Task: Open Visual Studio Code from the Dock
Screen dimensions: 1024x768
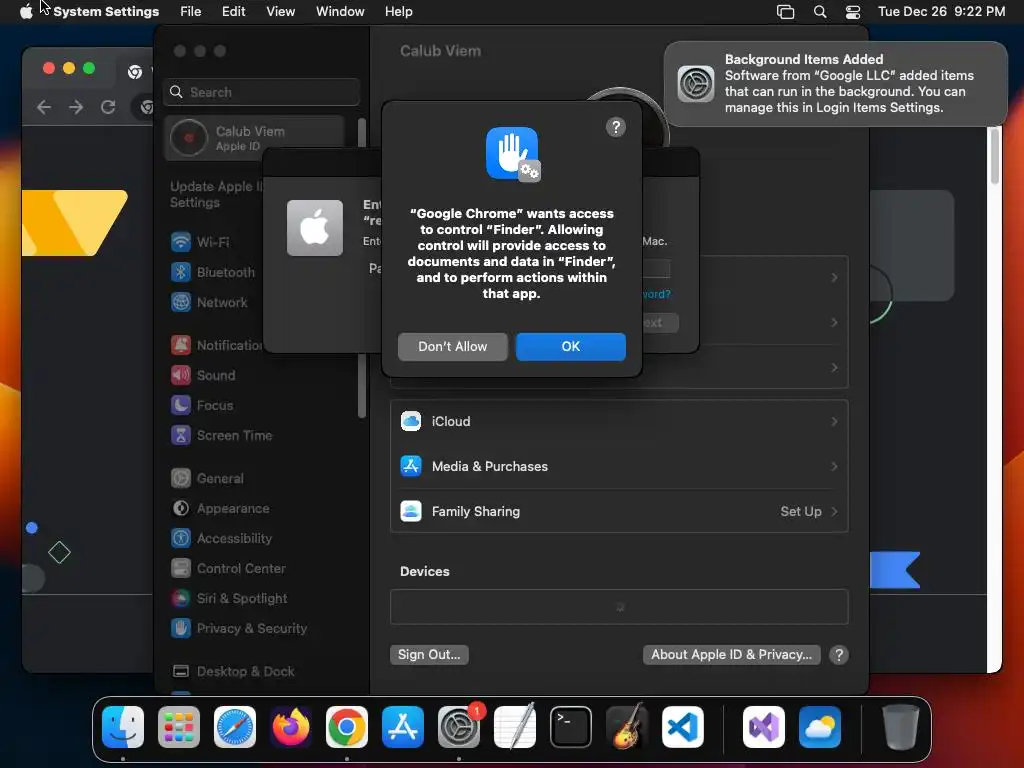Action: (683, 727)
